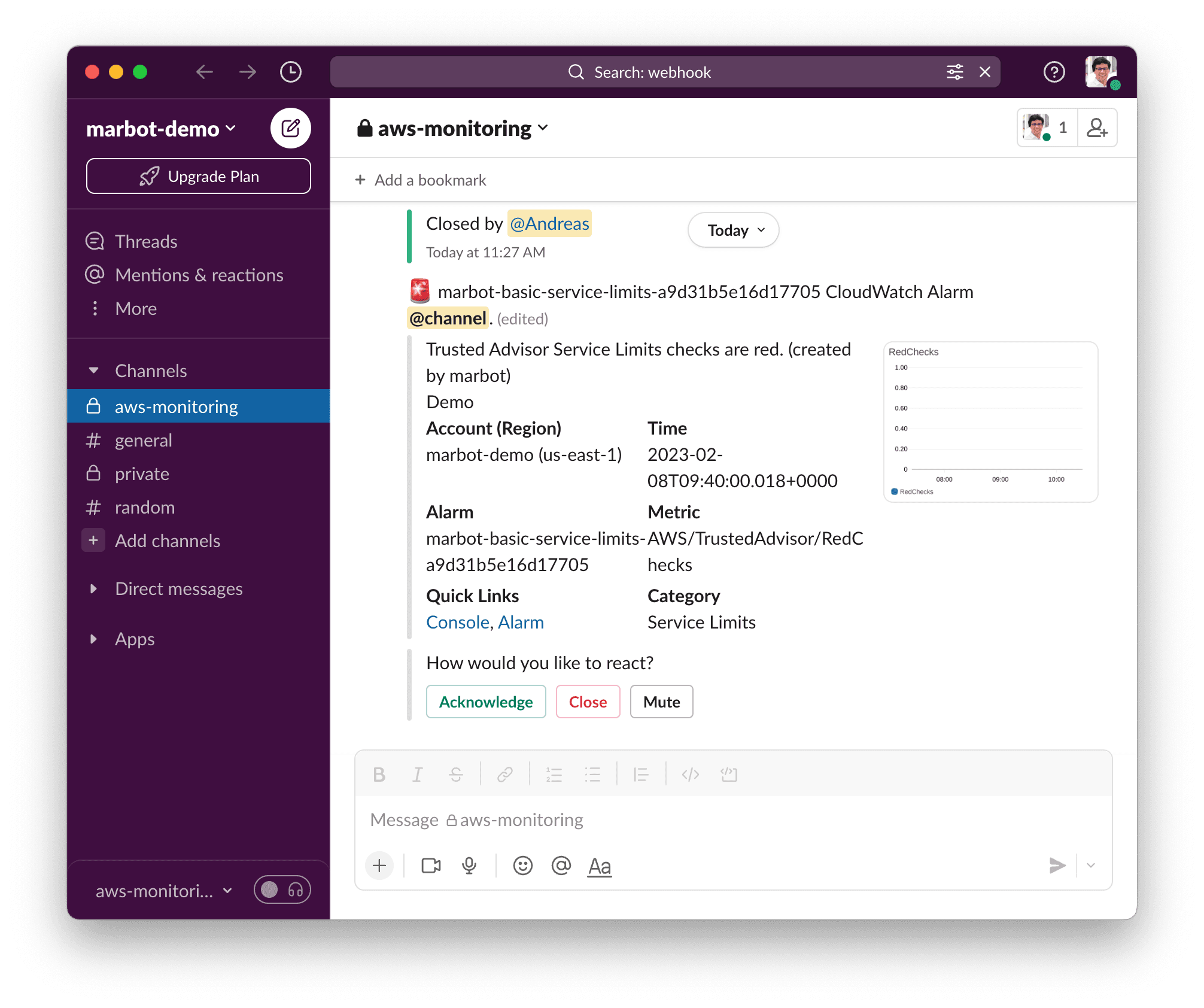The image size is (1204, 1008).
Task: Record an audio clip with the microphone icon
Action: click(470, 866)
